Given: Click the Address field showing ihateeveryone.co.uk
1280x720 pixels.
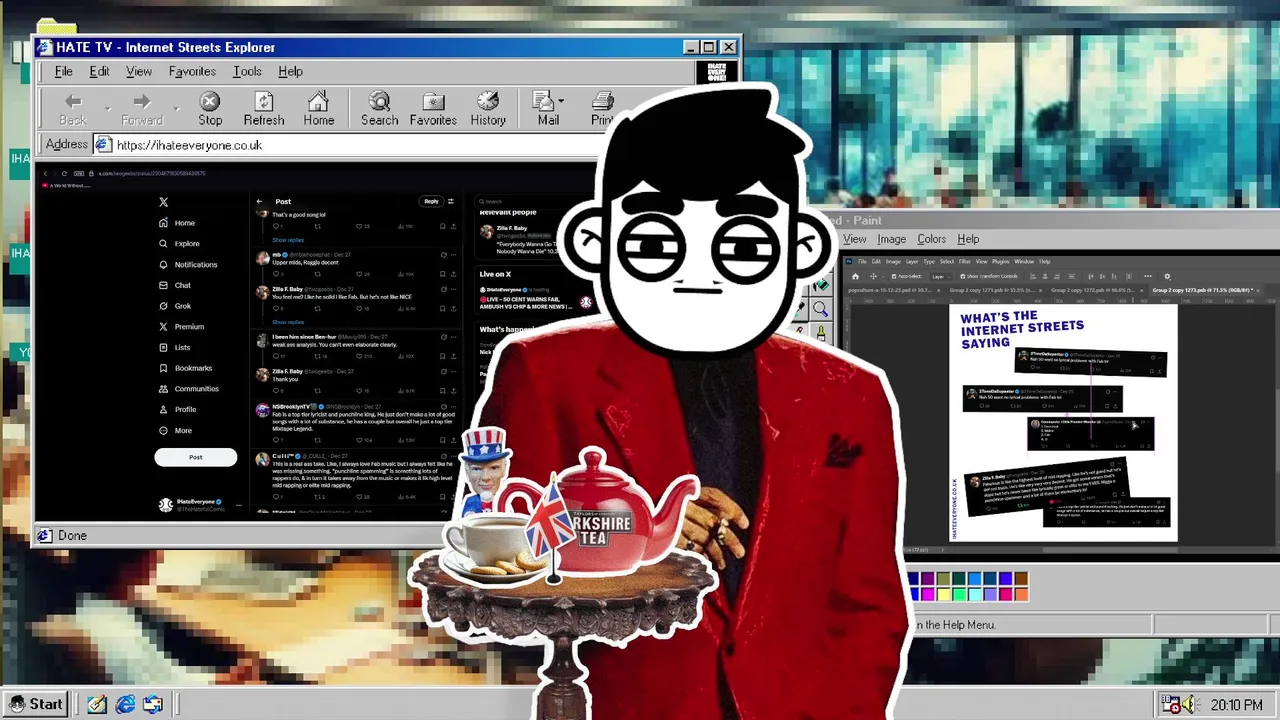Looking at the screenshot, I should pyautogui.click(x=350, y=145).
